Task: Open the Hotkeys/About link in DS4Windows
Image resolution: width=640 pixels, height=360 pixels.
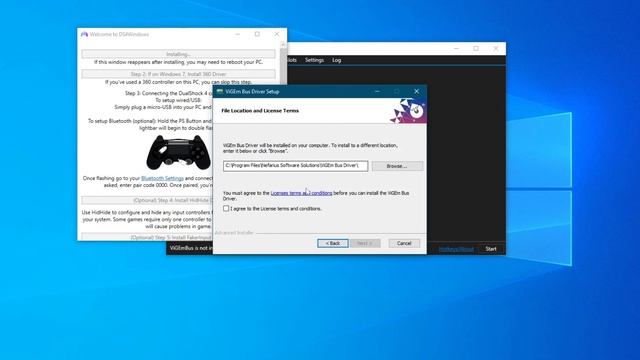Action: pos(456,249)
